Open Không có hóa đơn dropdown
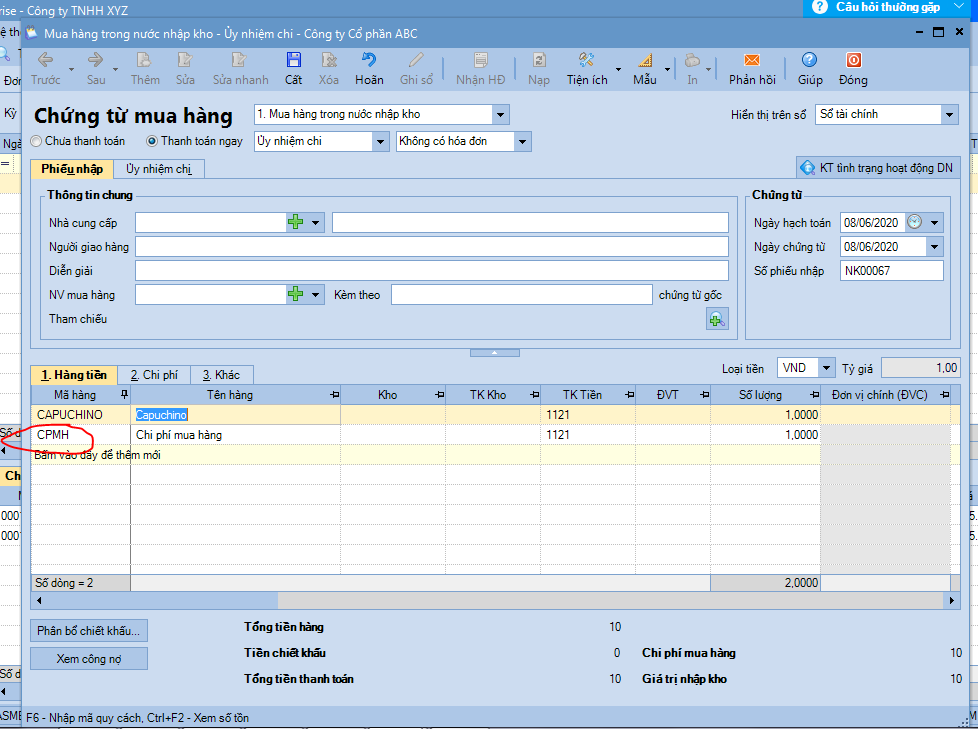 click(523, 142)
